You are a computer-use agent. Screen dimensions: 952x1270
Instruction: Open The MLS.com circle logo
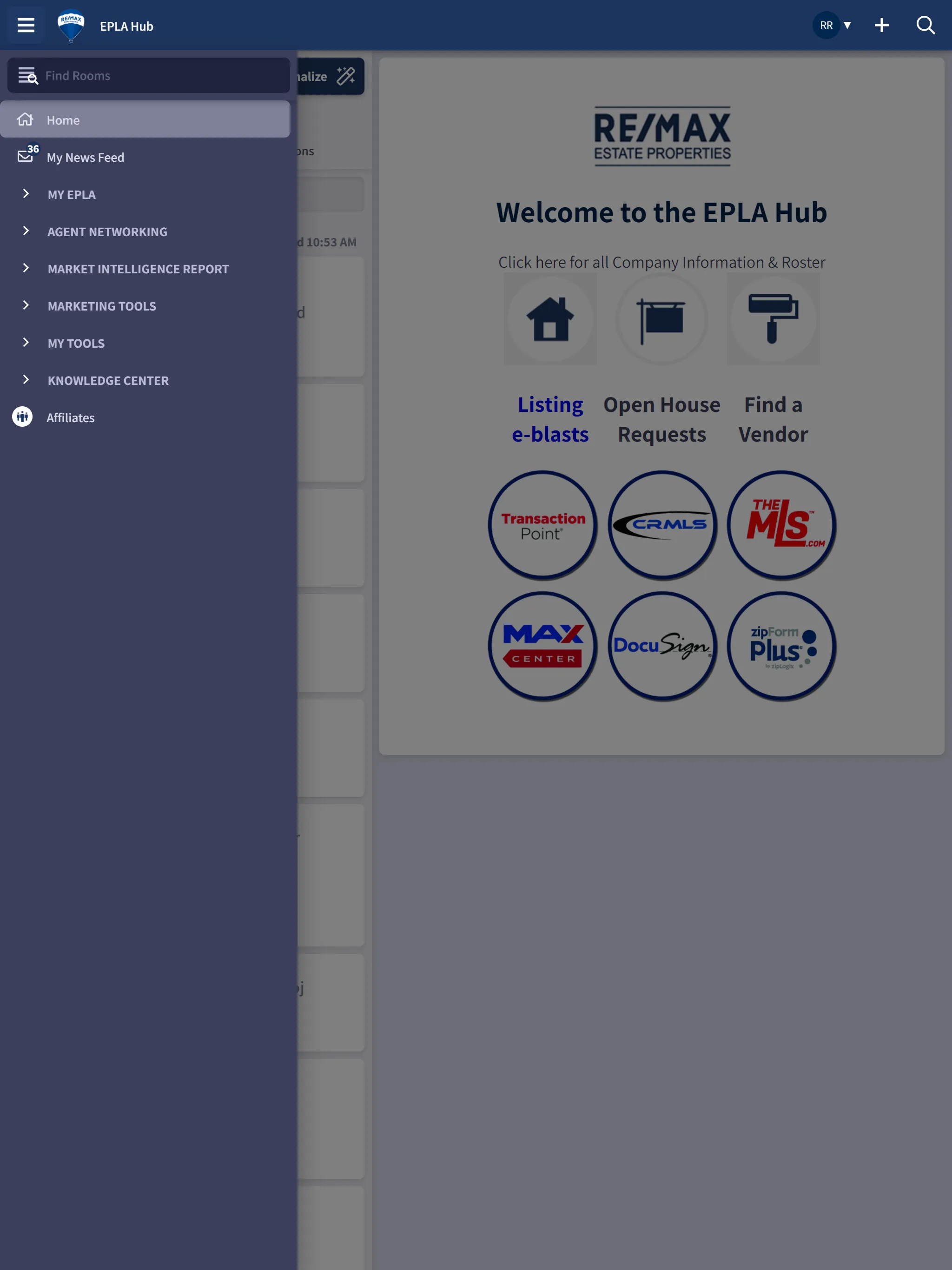[x=781, y=525]
